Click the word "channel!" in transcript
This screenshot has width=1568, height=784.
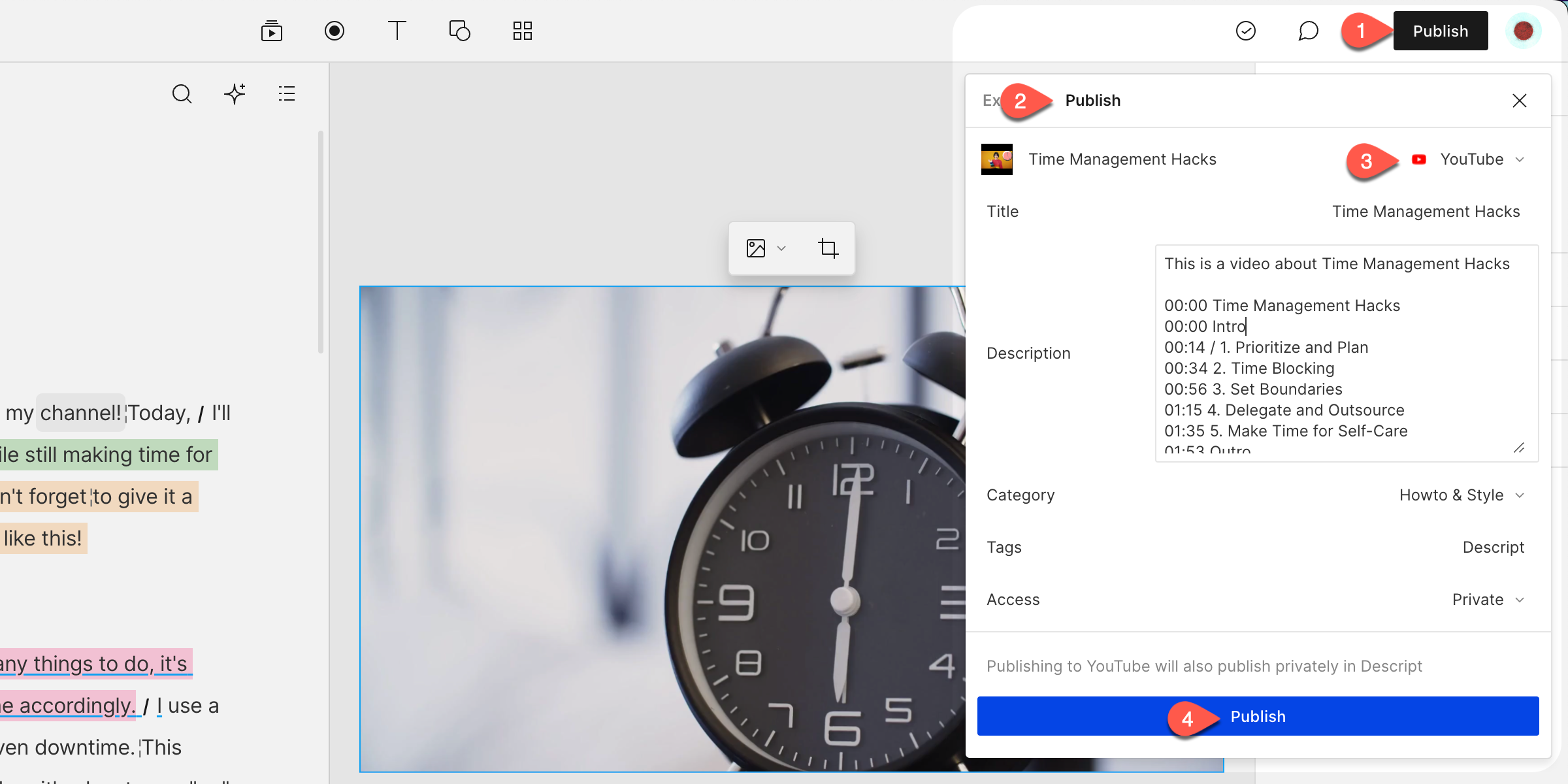pyautogui.click(x=80, y=413)
